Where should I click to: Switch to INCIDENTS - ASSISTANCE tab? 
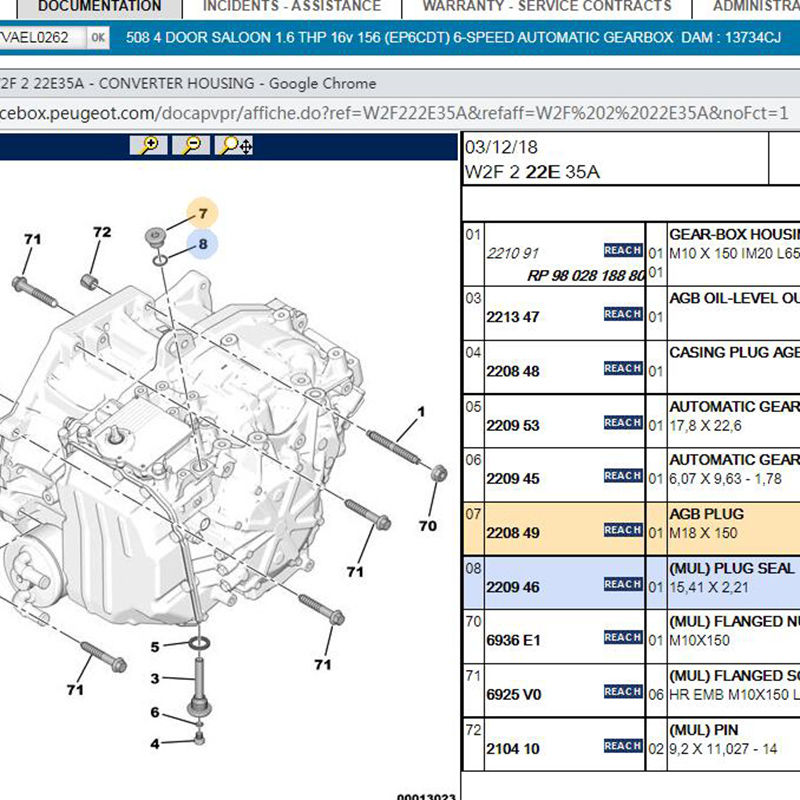pyautogui.click(x=291, y=7)
